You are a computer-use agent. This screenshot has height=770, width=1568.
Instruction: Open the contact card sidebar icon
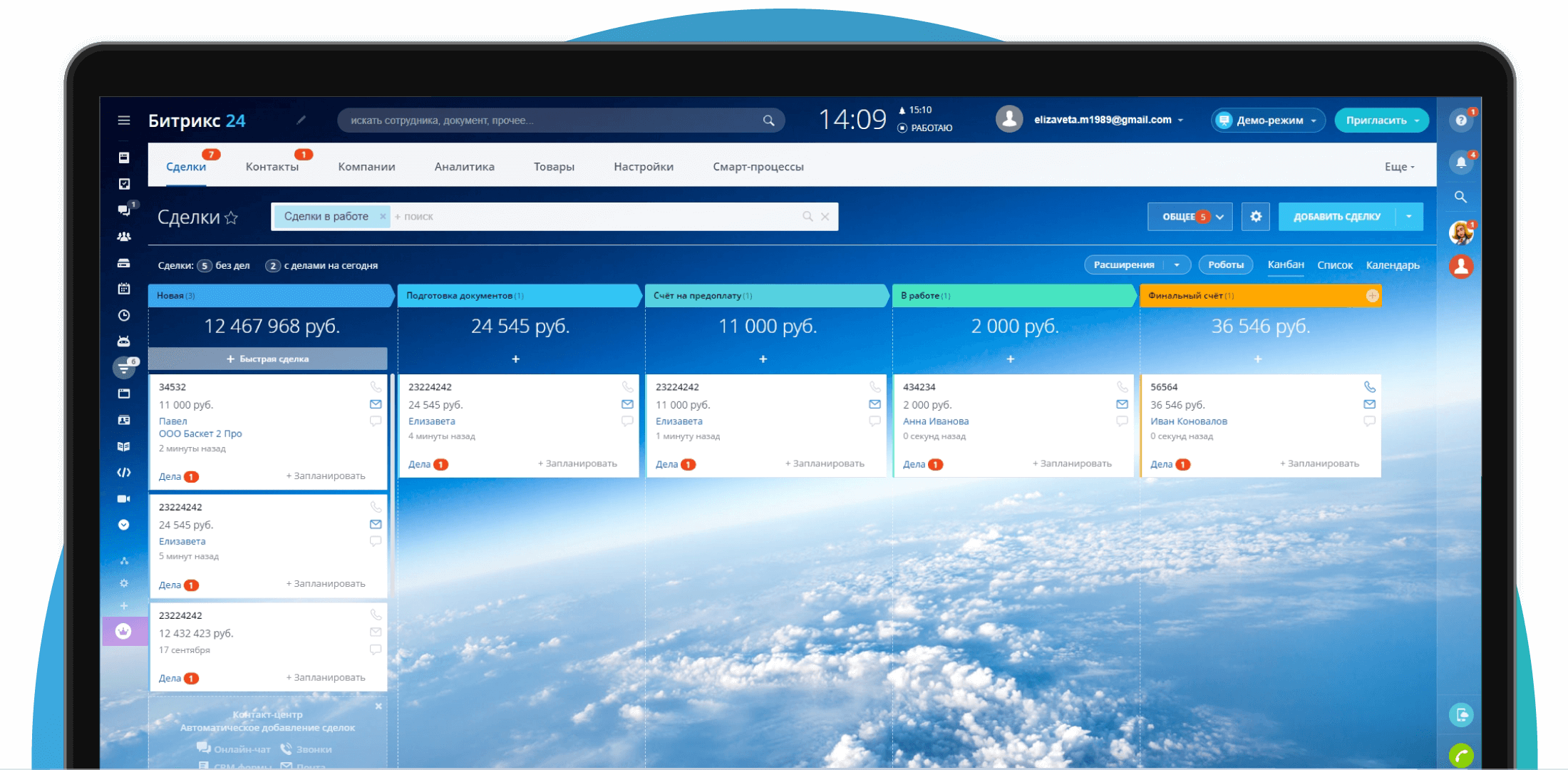tap(124, 421)
